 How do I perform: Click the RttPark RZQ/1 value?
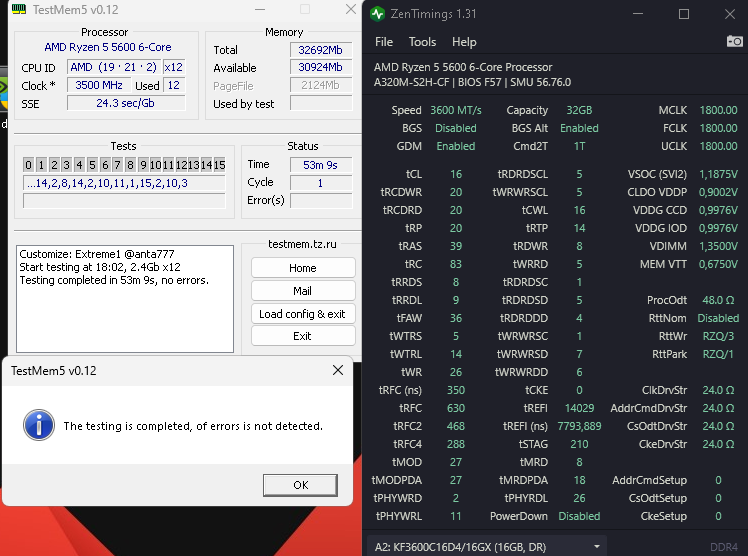(718, 354)
